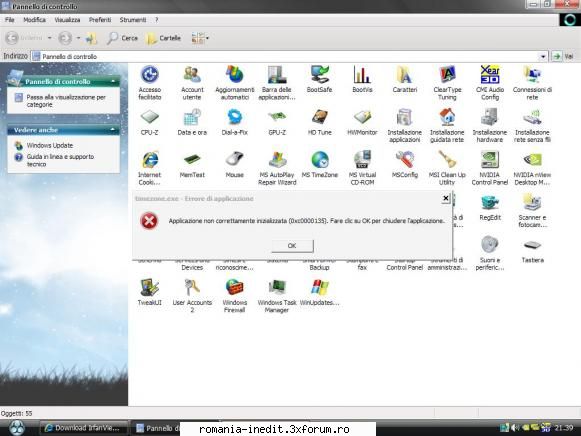Collapse the Pannello di controllo side panel

[x=113, y=81]
